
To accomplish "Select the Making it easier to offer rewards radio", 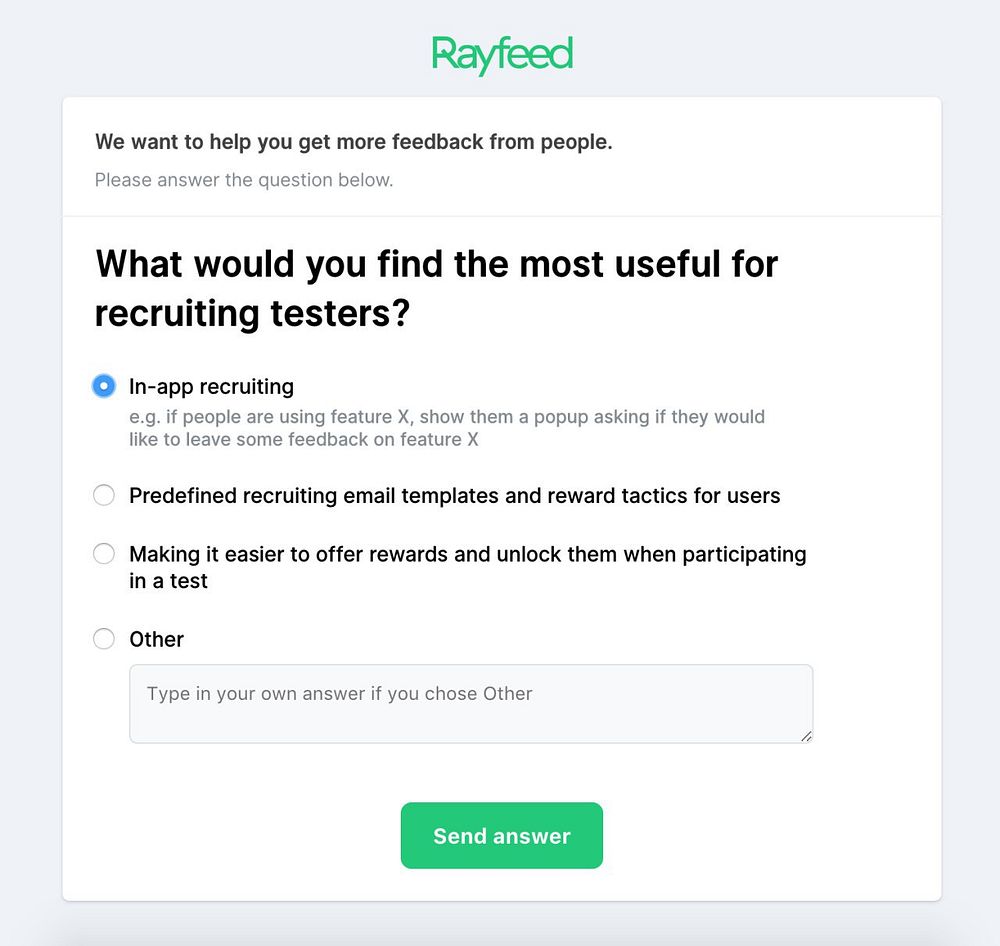I will [x=104, y=554].
